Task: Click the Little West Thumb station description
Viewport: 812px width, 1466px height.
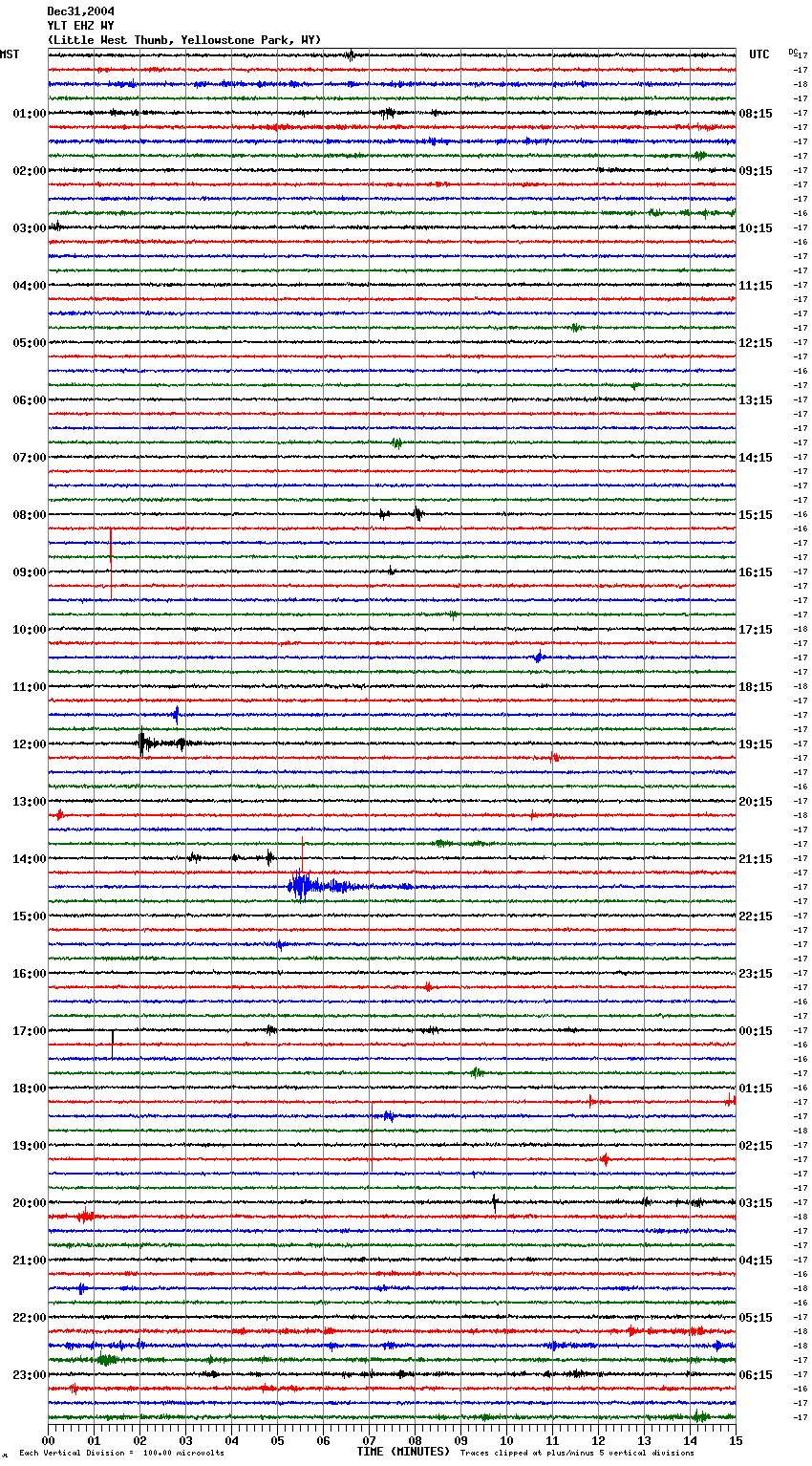Action: coord(184,40)
